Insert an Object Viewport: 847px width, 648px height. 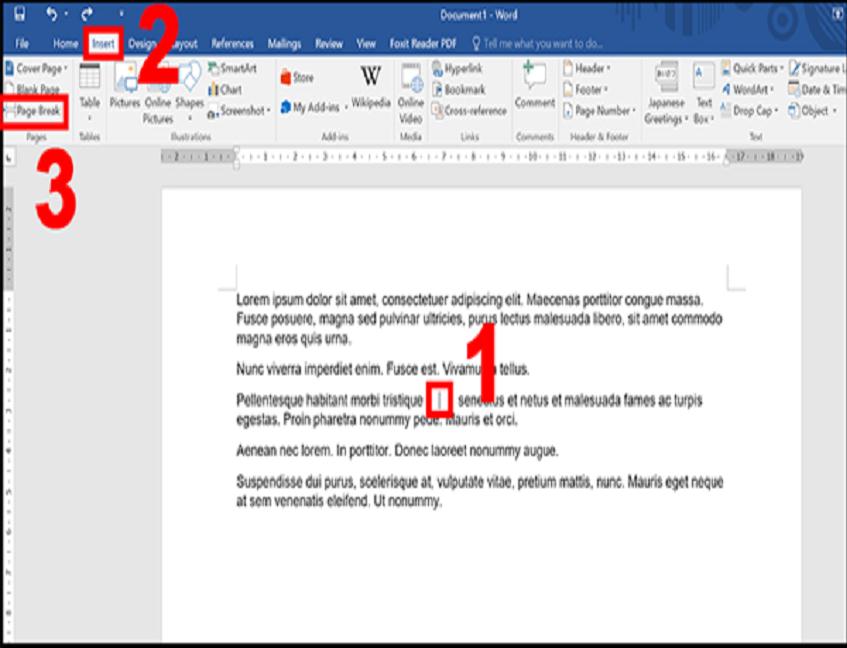[x=813, y=111]
